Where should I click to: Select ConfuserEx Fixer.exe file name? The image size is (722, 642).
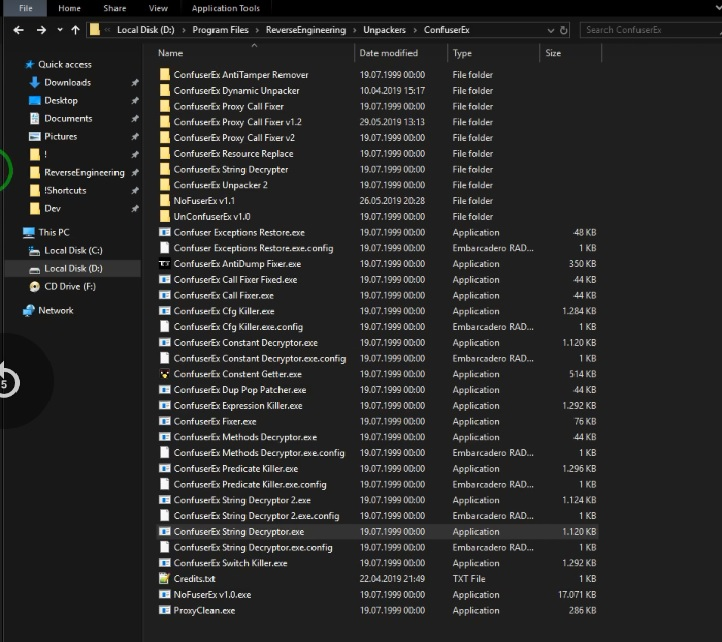click(x=215, y=421)
